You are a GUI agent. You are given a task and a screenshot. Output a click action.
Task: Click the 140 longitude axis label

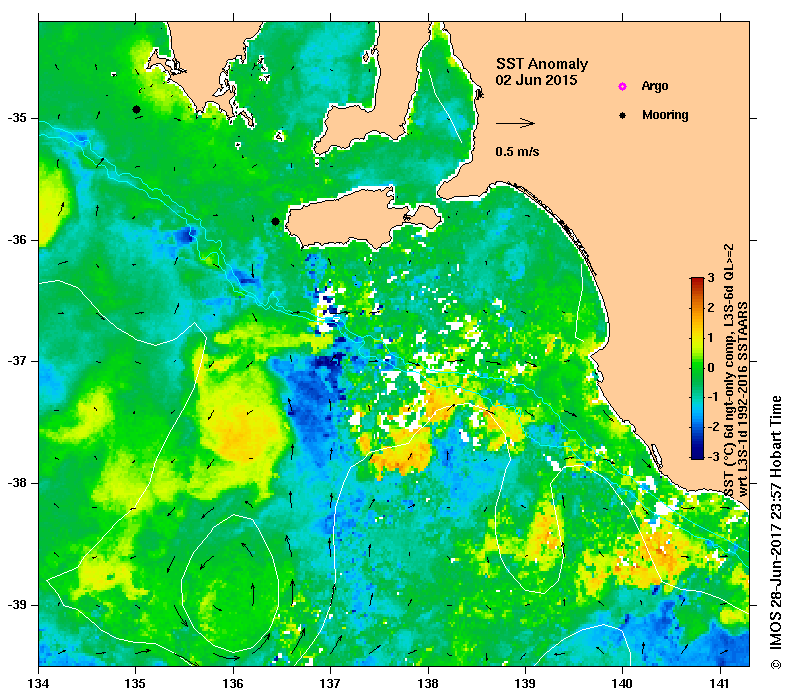pos(622,684)
